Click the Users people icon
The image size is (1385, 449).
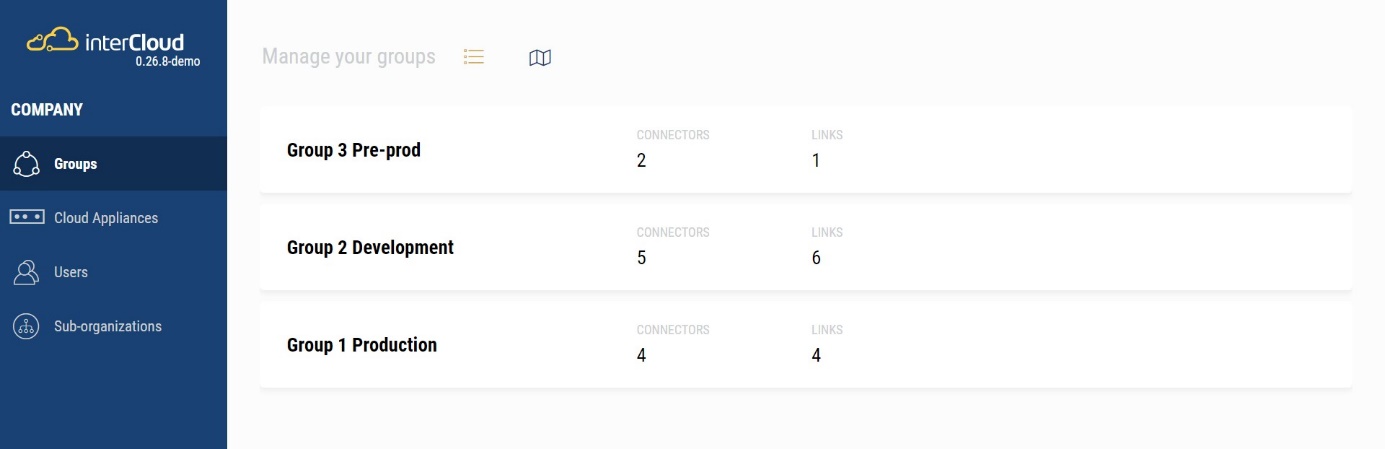click(26, 272)
